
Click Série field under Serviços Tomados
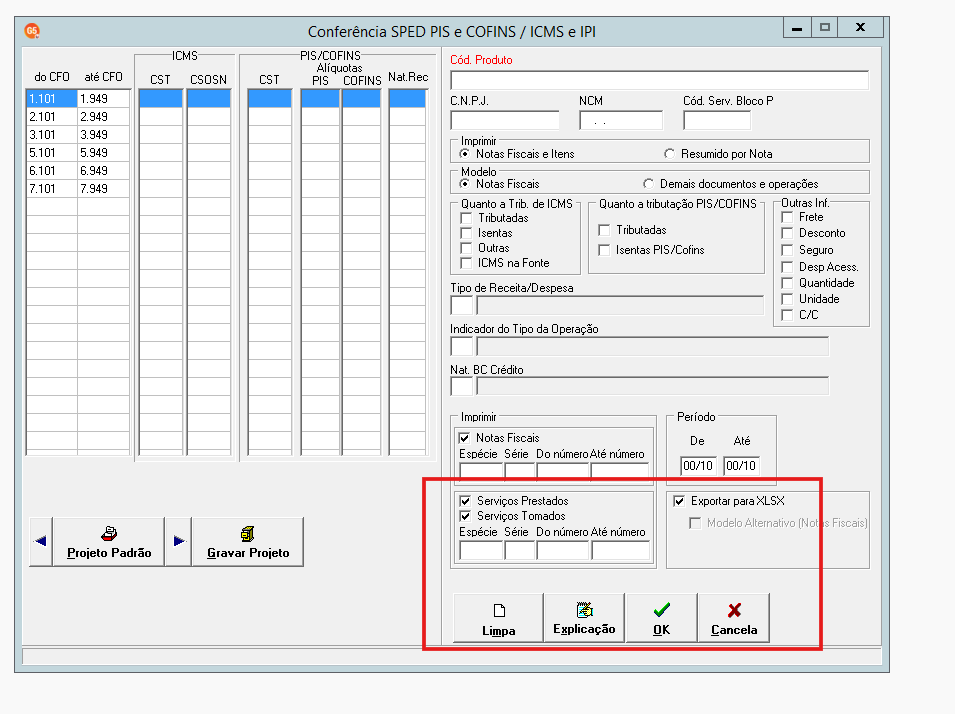click(520, 550)
